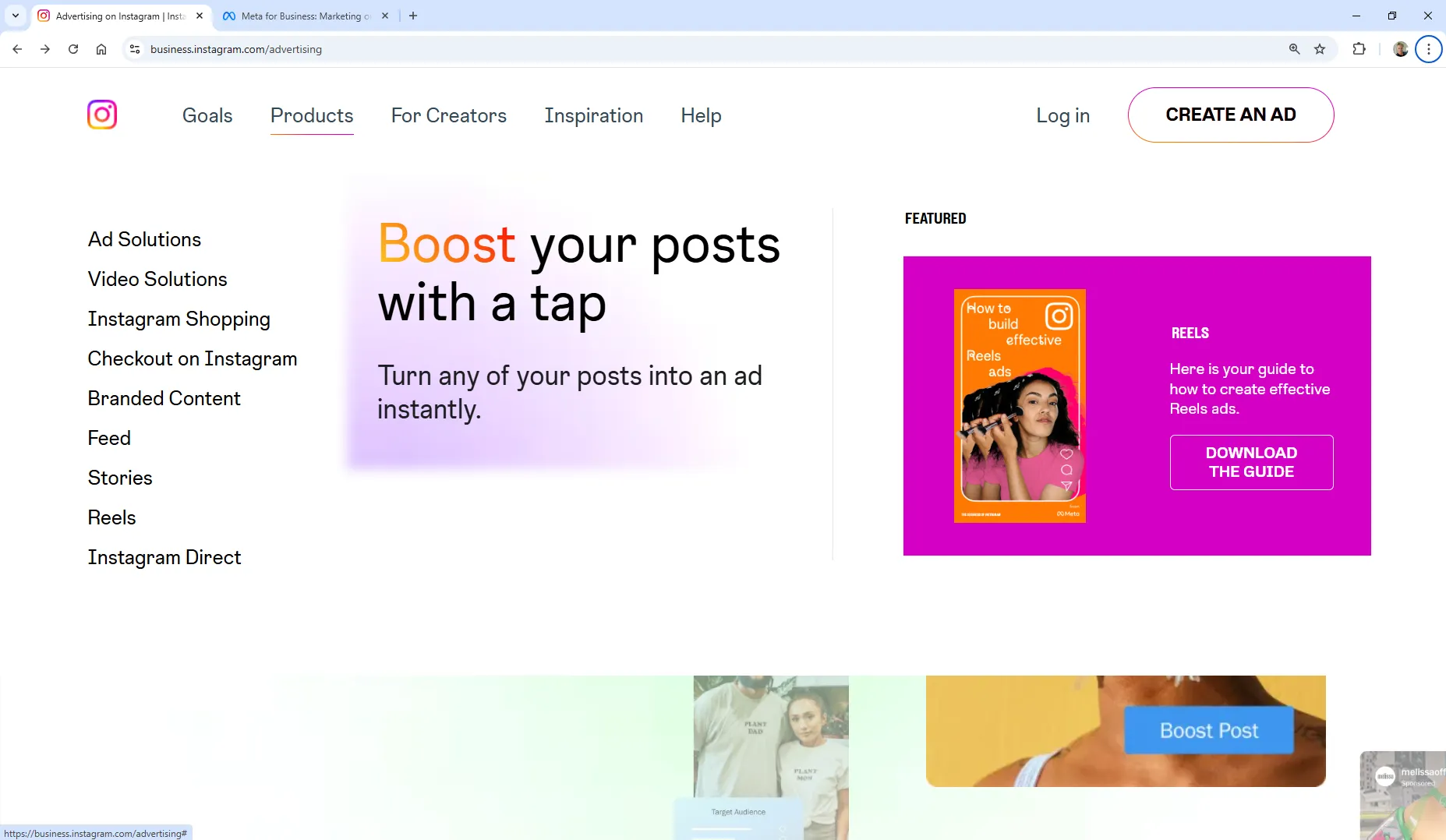Minimize the browser window
1446x840 pixels.
1356,16
